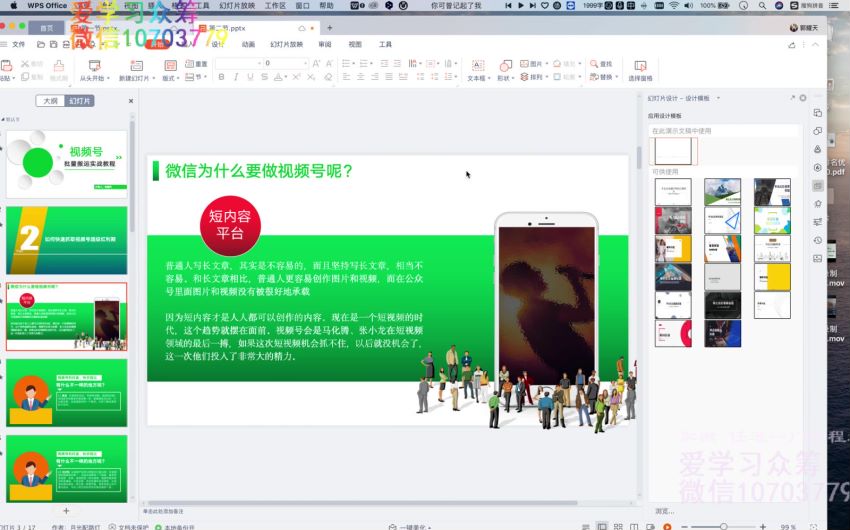Click the 选择窗格 selection pane icon
Screen dimensions: 850x530
coord(640,66)
